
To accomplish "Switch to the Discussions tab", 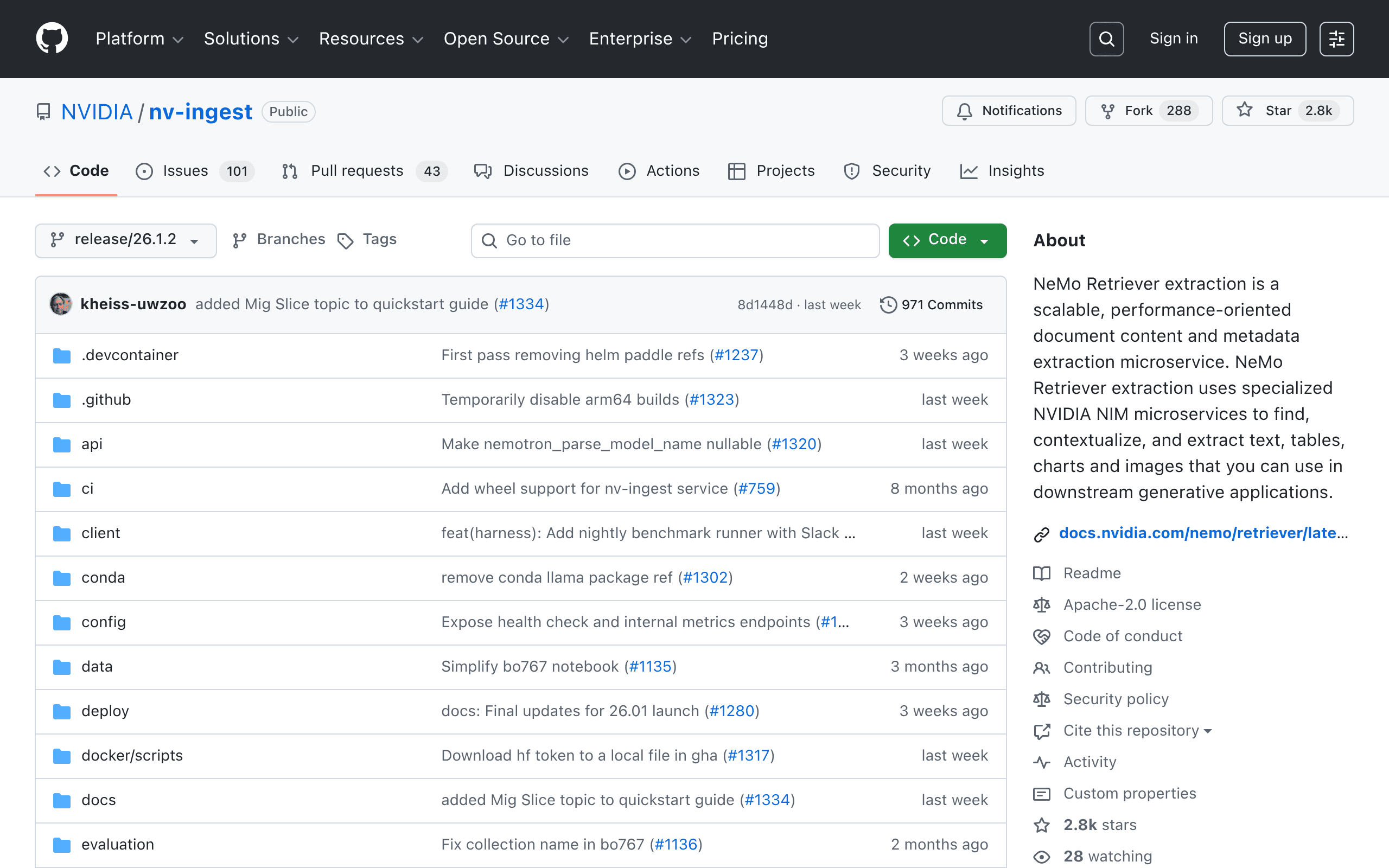I will [x=531, y=171].
